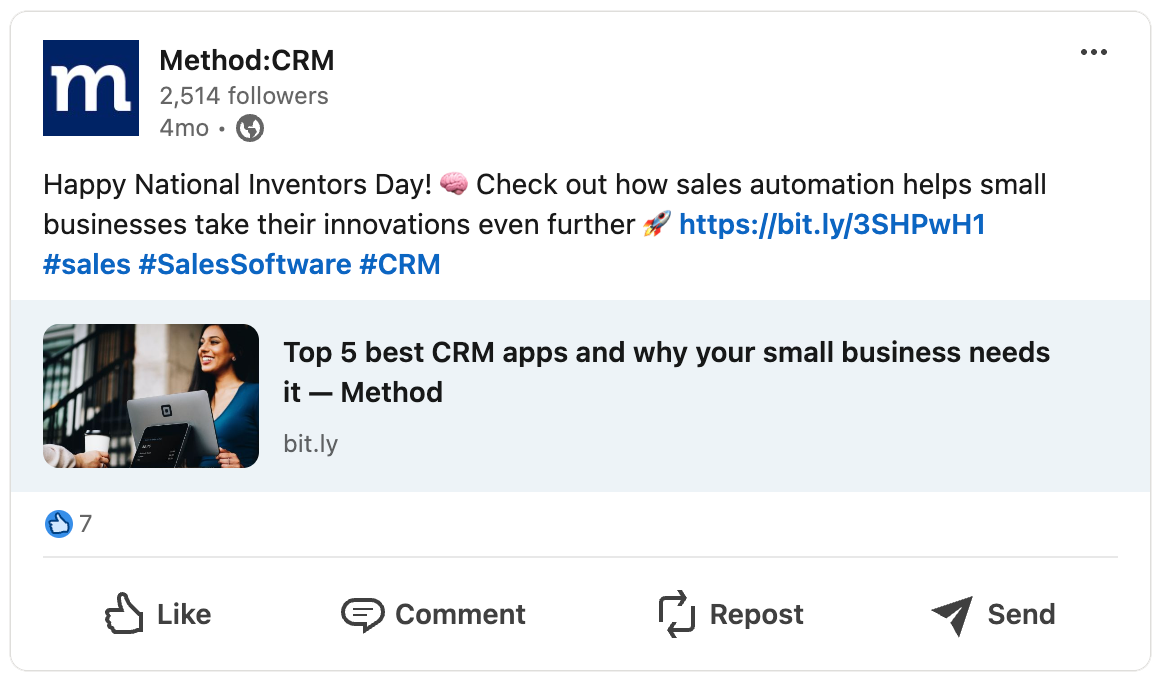
Task: Open the article preview thumbnail image
Action: [151, 396]
